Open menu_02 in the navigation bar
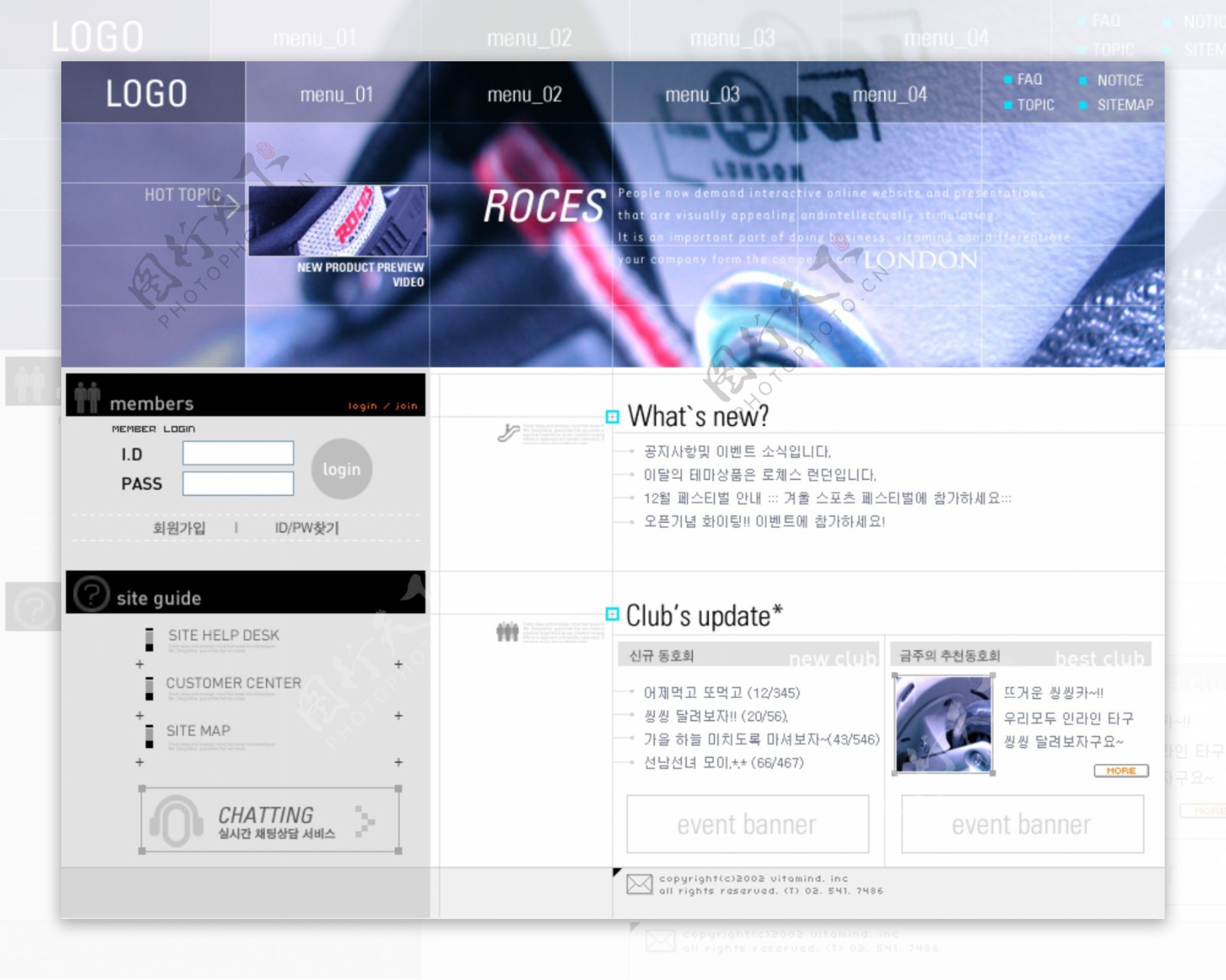Viewport: 1226px width, 980px height. click(x=524, y=94)
